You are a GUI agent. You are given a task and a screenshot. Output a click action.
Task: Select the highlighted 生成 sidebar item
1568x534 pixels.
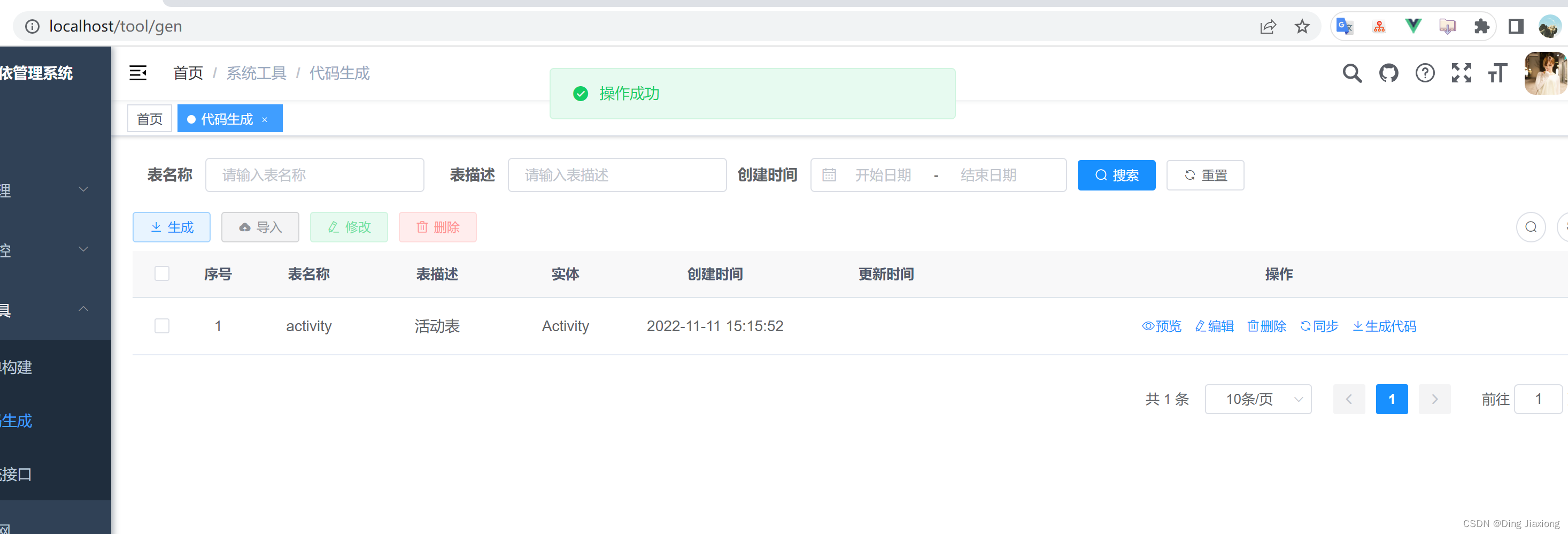[56, 421]
